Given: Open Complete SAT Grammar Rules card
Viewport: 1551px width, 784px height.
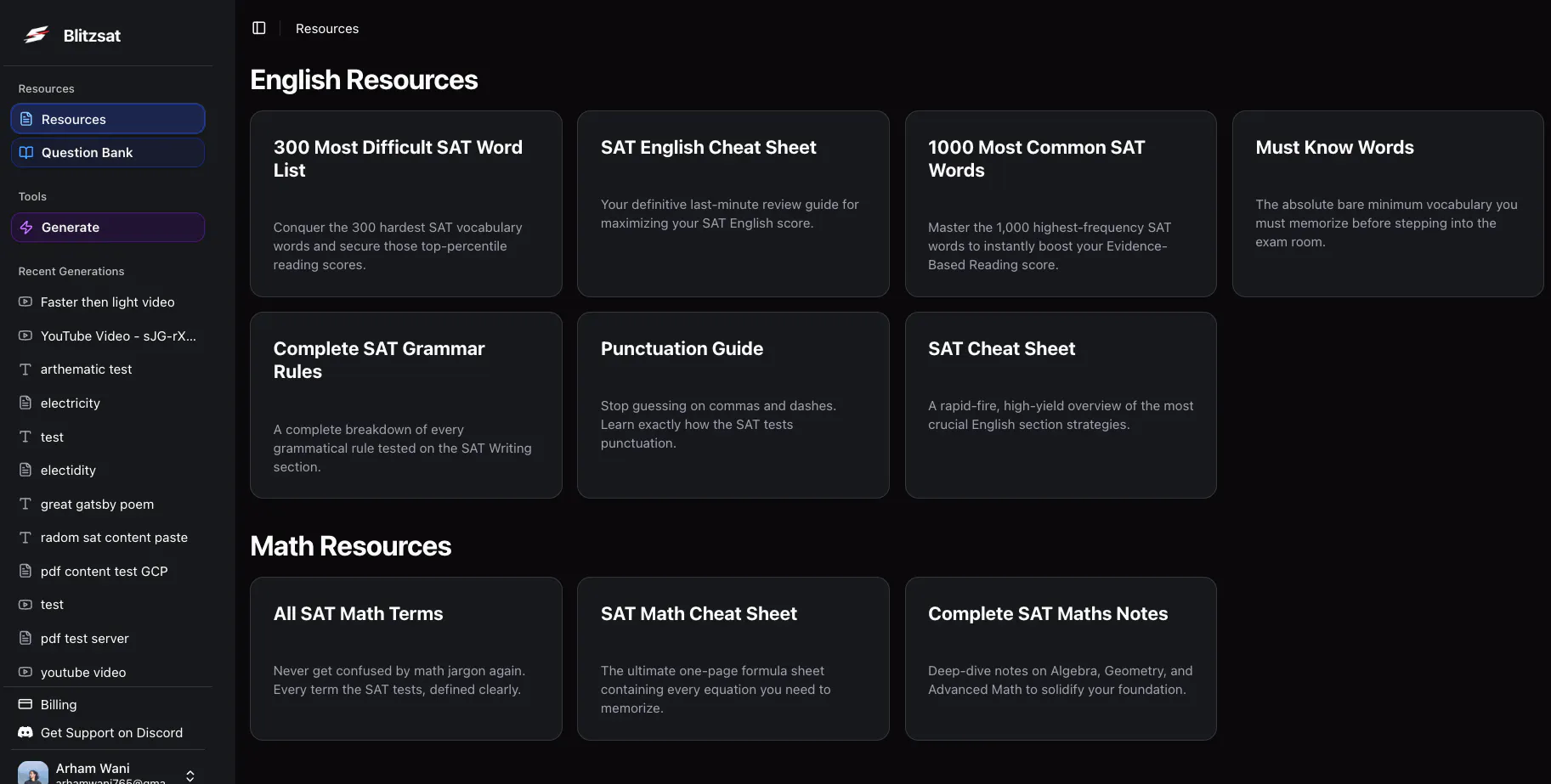Looking at the screenshot, I should click(406, 405).
